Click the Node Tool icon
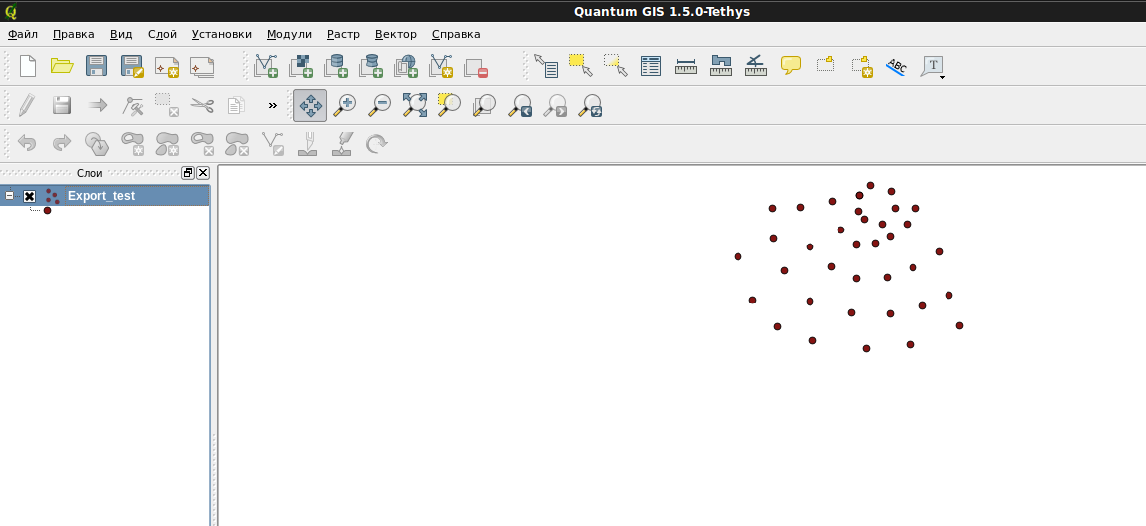This screenshot has width=1146, height=526. 132,105
